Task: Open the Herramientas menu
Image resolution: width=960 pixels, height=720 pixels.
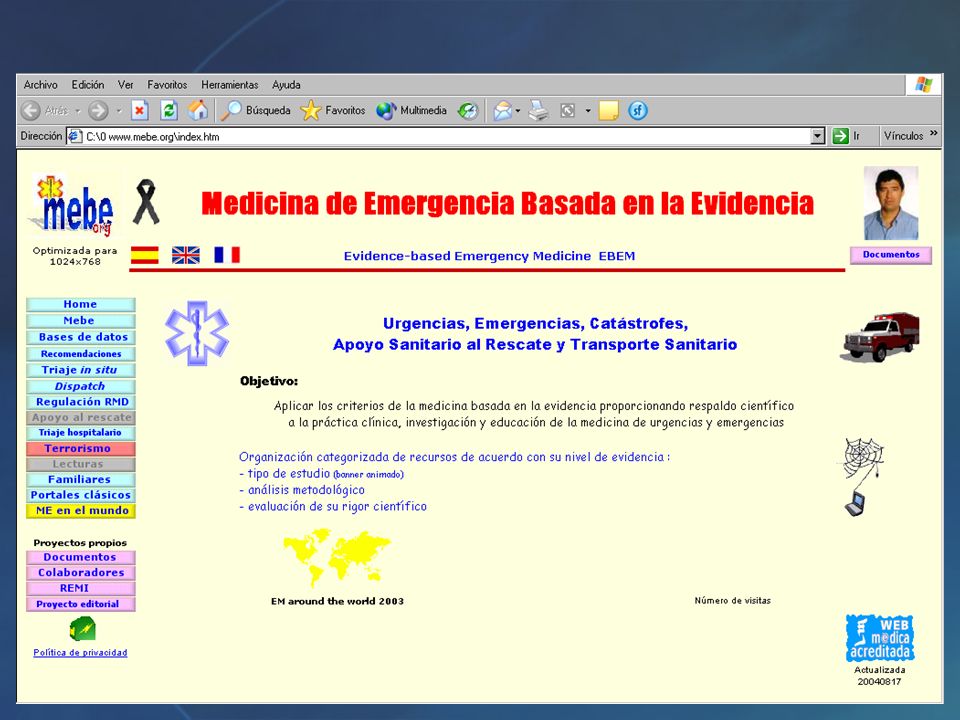Action: 230,85
